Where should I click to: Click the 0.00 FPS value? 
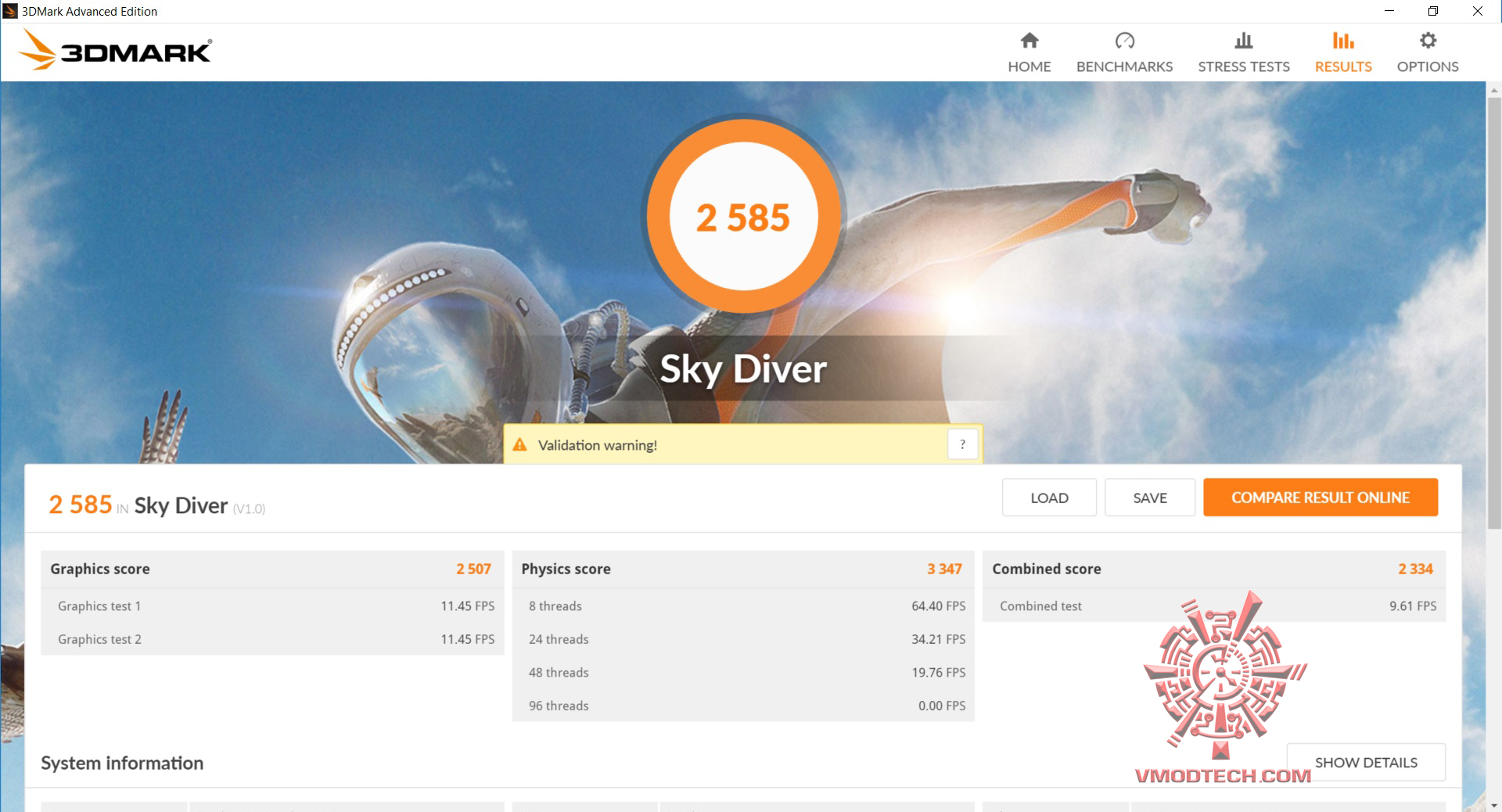[942, 706]
